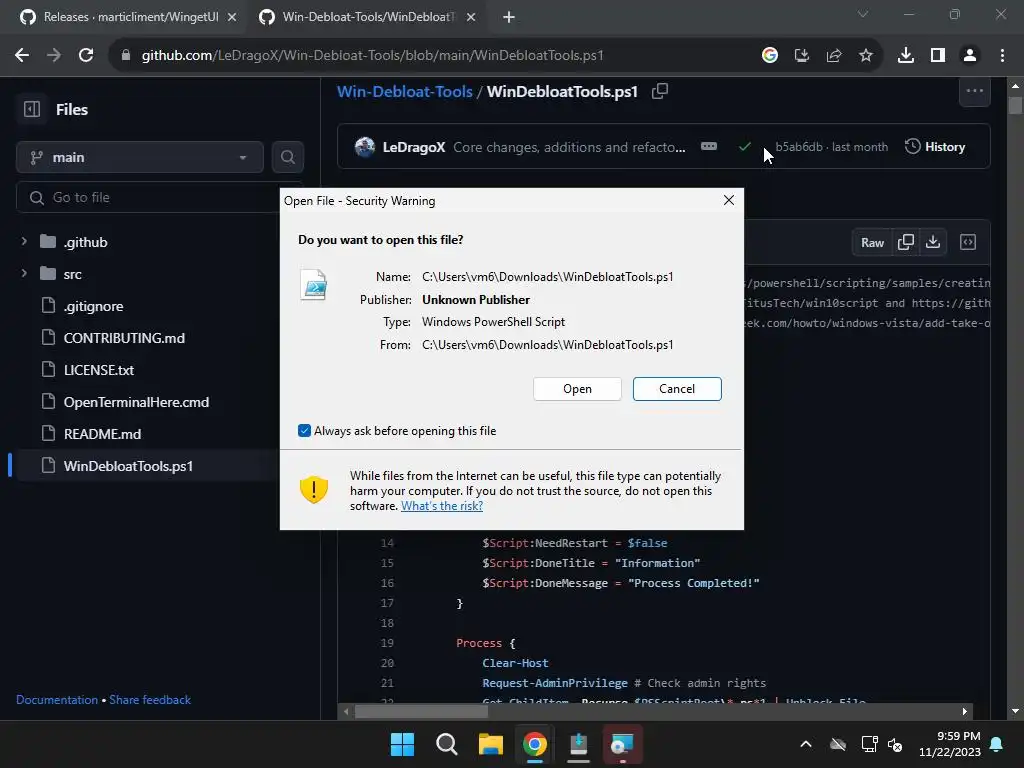Switch to Win-Debloat-Tools browser tab
This screenshot has width=1024, height=768.
[x=367, y=17]
